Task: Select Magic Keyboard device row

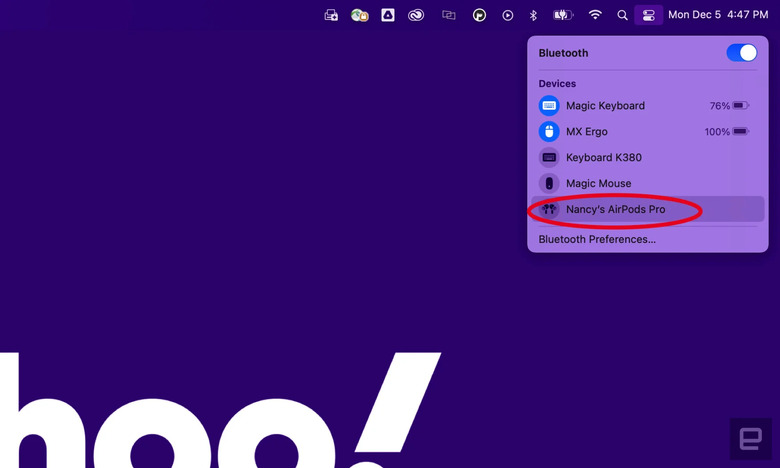Action: click(x=605, y=106)
